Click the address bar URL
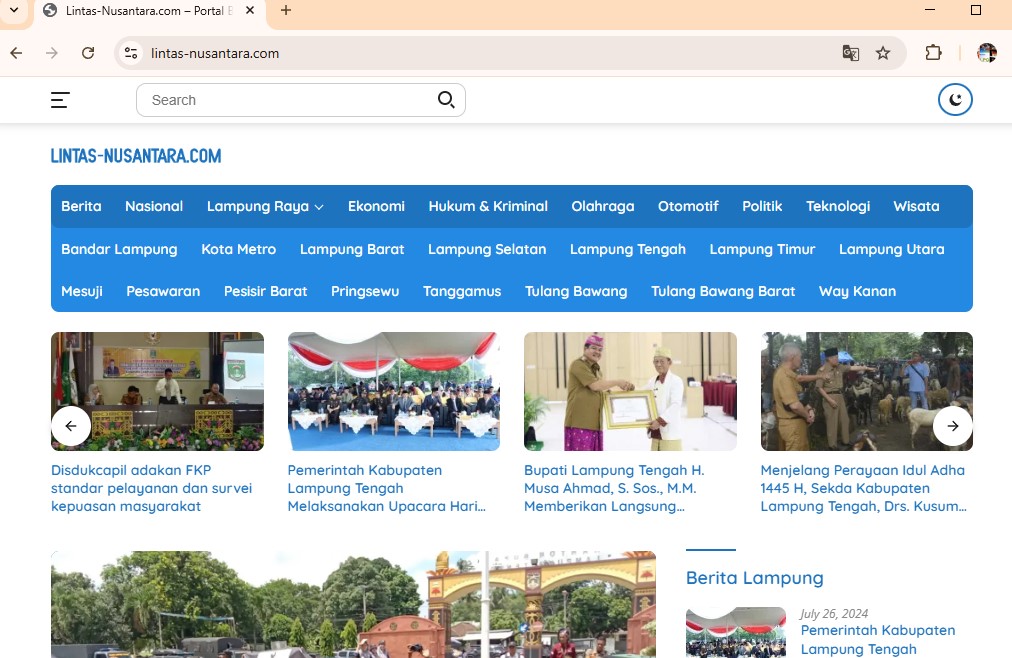This screenshot has height=658, width=1012. click(215, 53)
